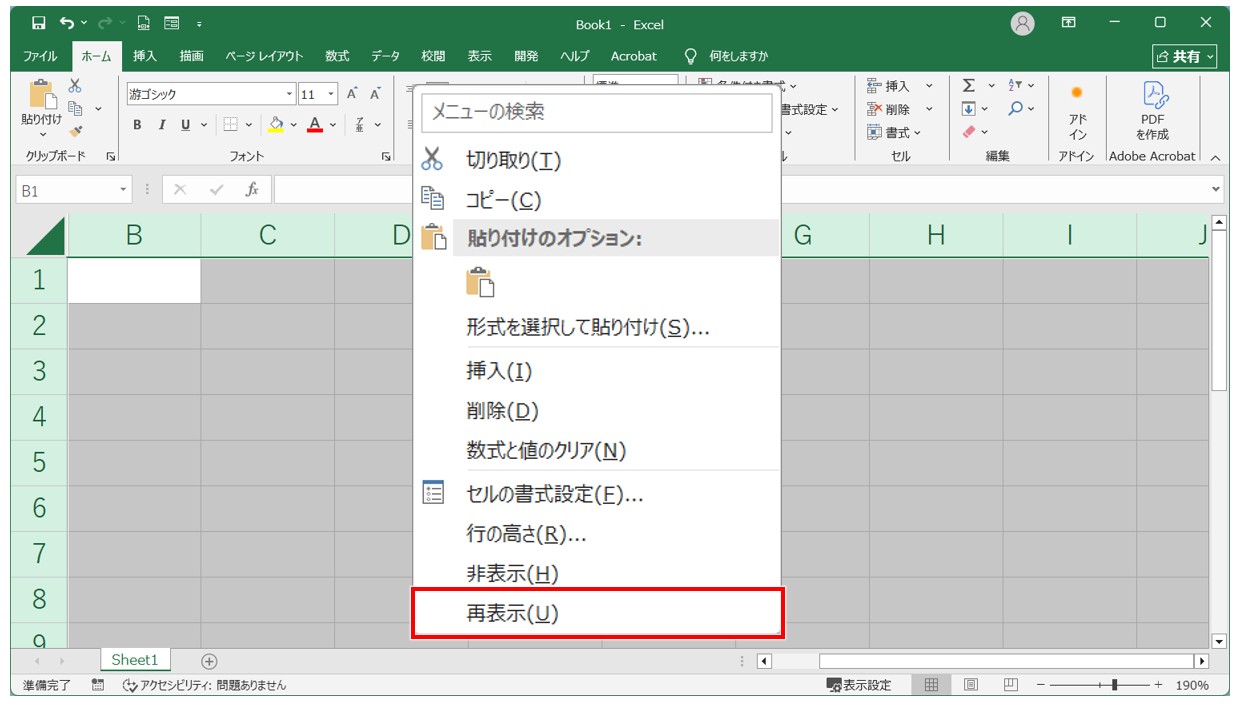Viewport: 1237px width, 705px height.
Task: Click the zoom slider handle
Action: (1116, 685)
